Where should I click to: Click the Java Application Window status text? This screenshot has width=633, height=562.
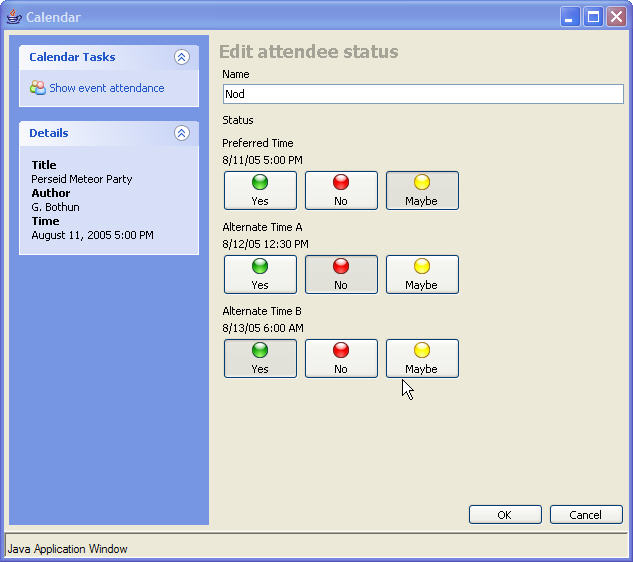coord(67,549)
